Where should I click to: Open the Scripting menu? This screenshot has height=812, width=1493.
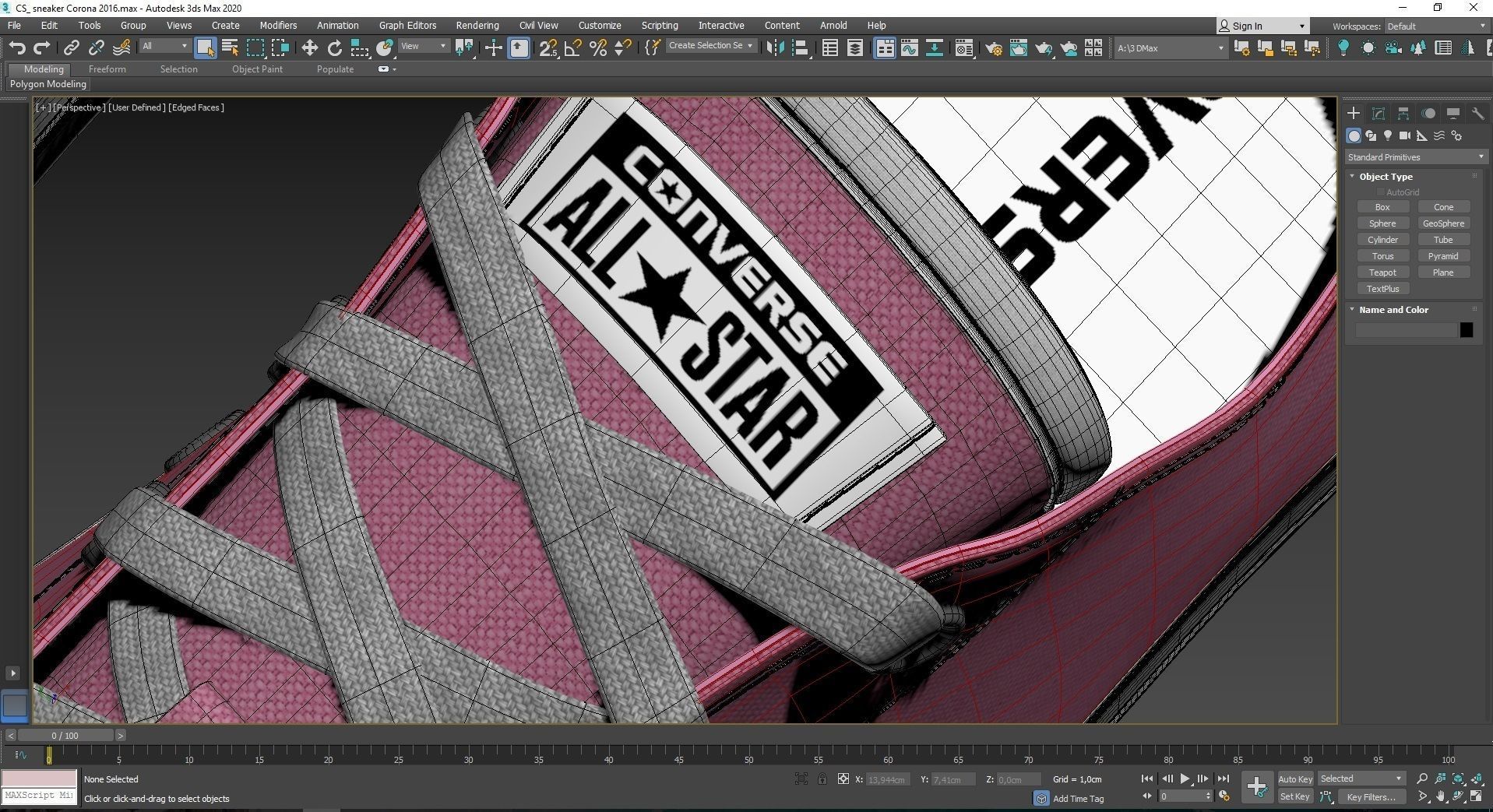[x=660, y=26]
